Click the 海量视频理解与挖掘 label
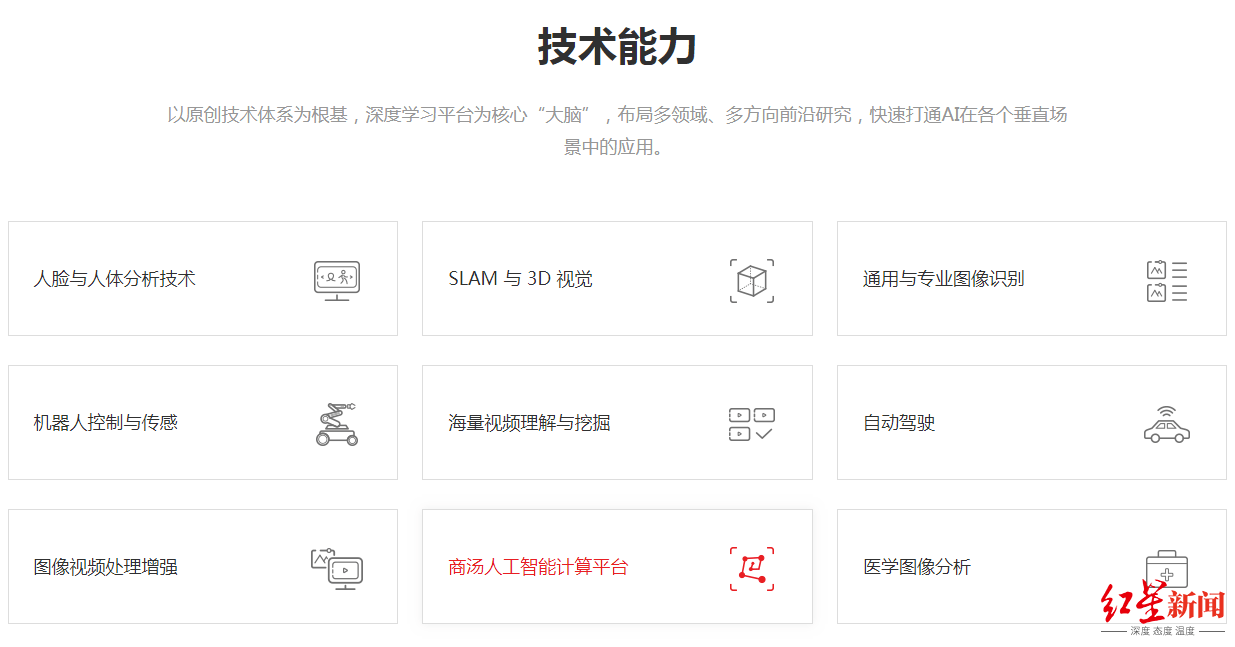 coord(527,422)
